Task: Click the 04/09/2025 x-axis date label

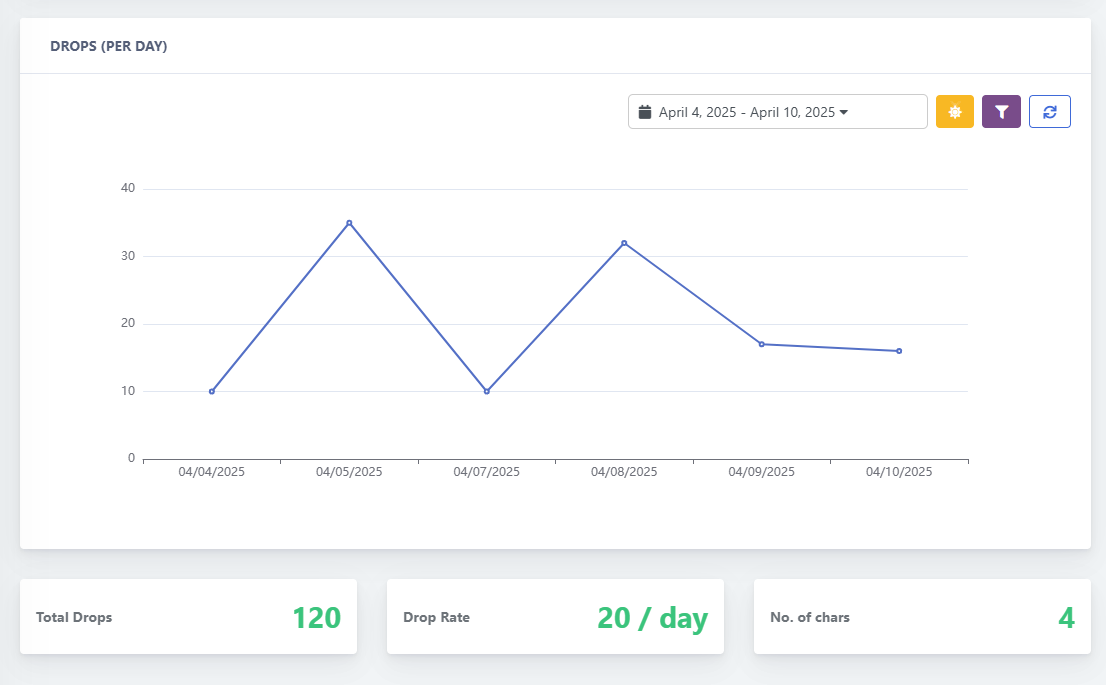Action: click(x=761, y=472)
